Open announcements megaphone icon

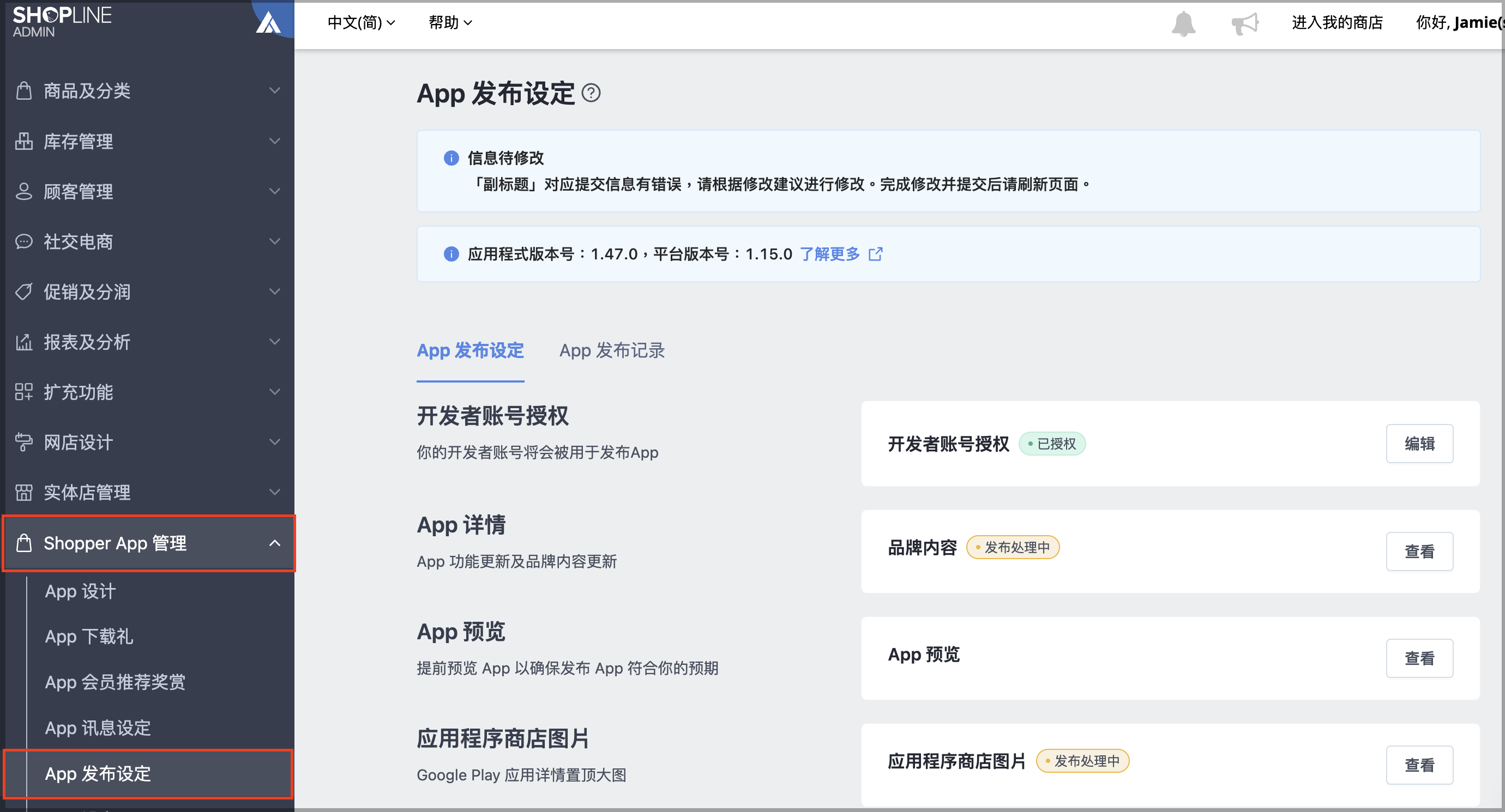point(1244,23)
